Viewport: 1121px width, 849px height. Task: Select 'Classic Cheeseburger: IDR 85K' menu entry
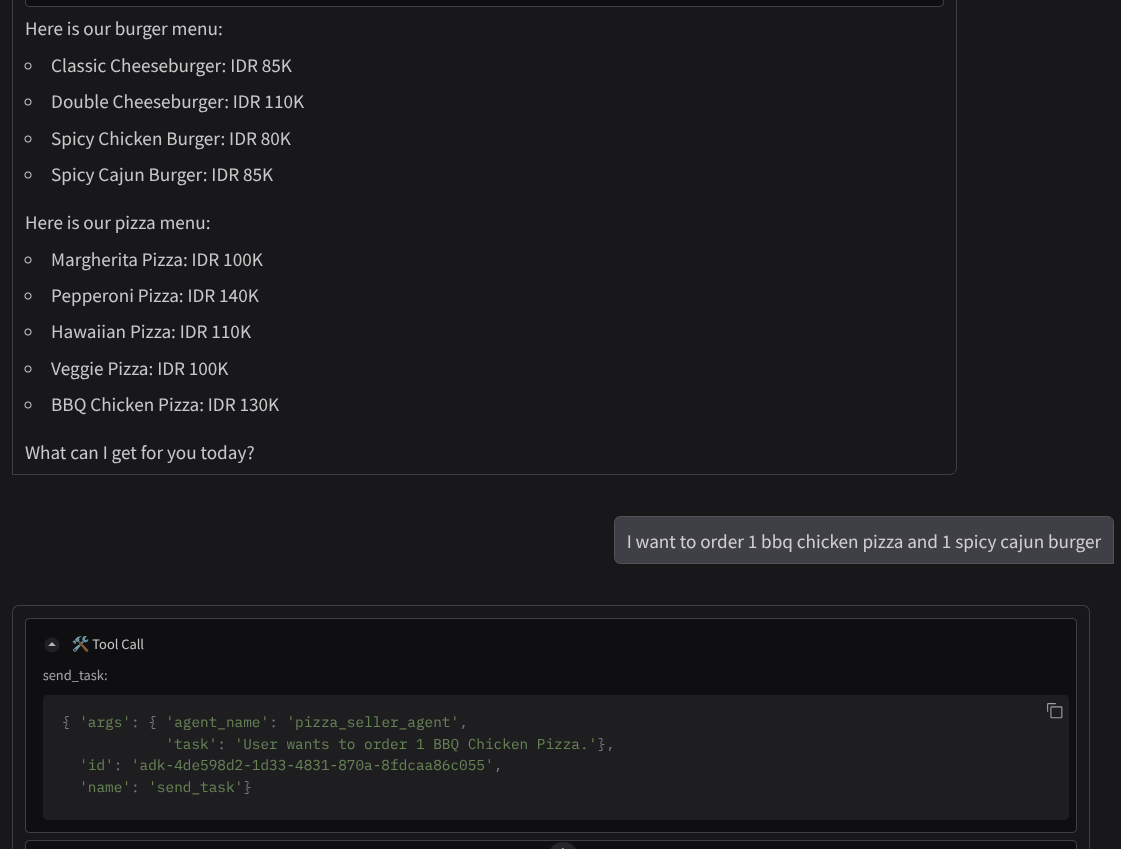171,66
